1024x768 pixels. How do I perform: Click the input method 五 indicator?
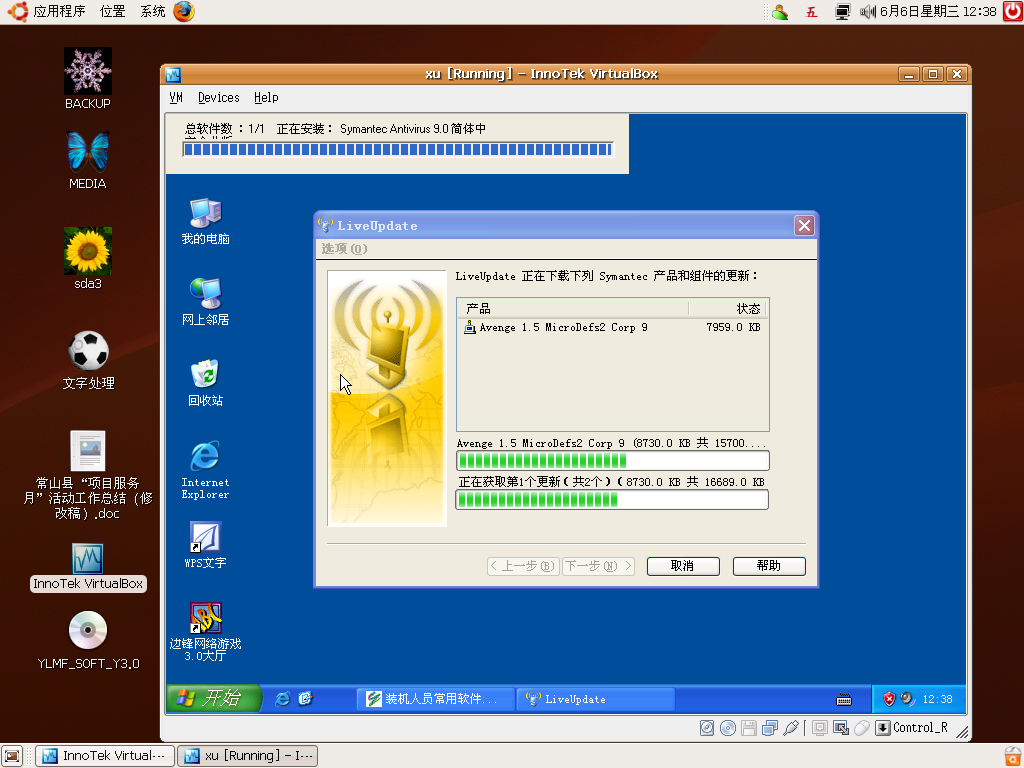812,12
